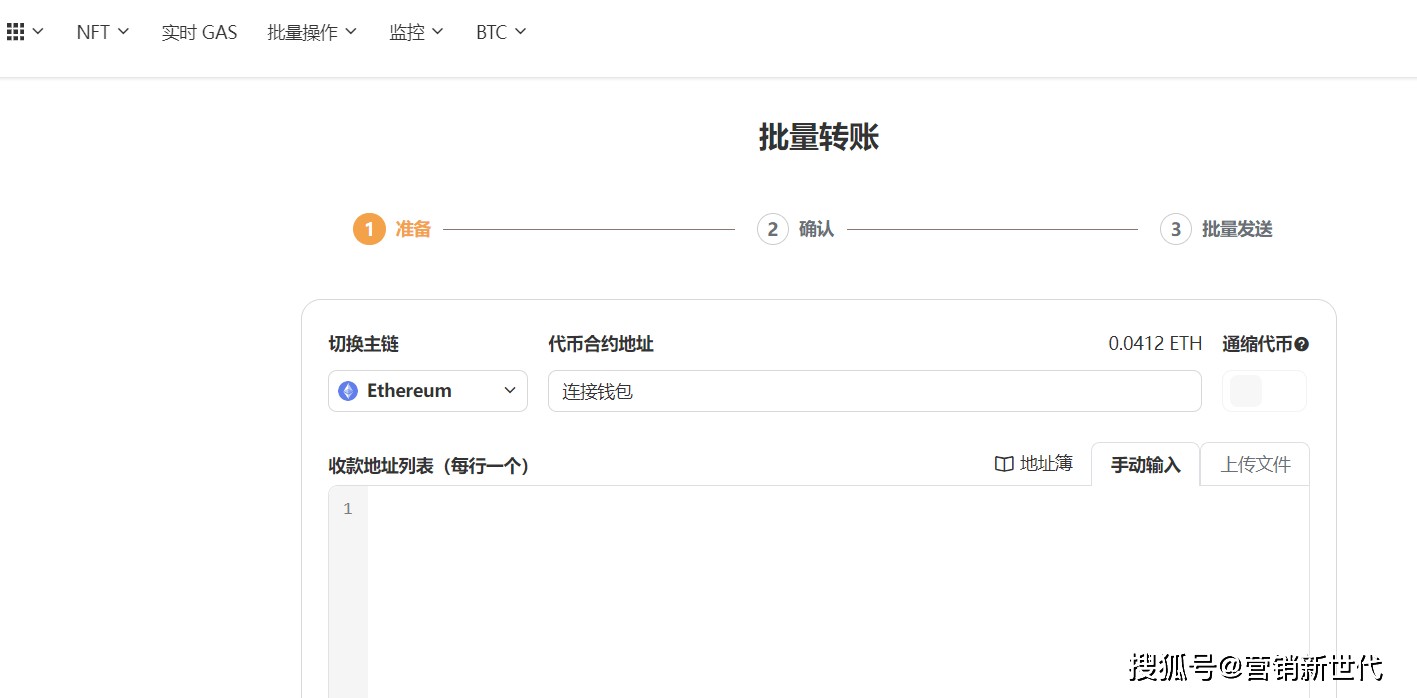Click the step 1 准备 indicator
Screen dimensions: 1417x698
coord(392,229)
